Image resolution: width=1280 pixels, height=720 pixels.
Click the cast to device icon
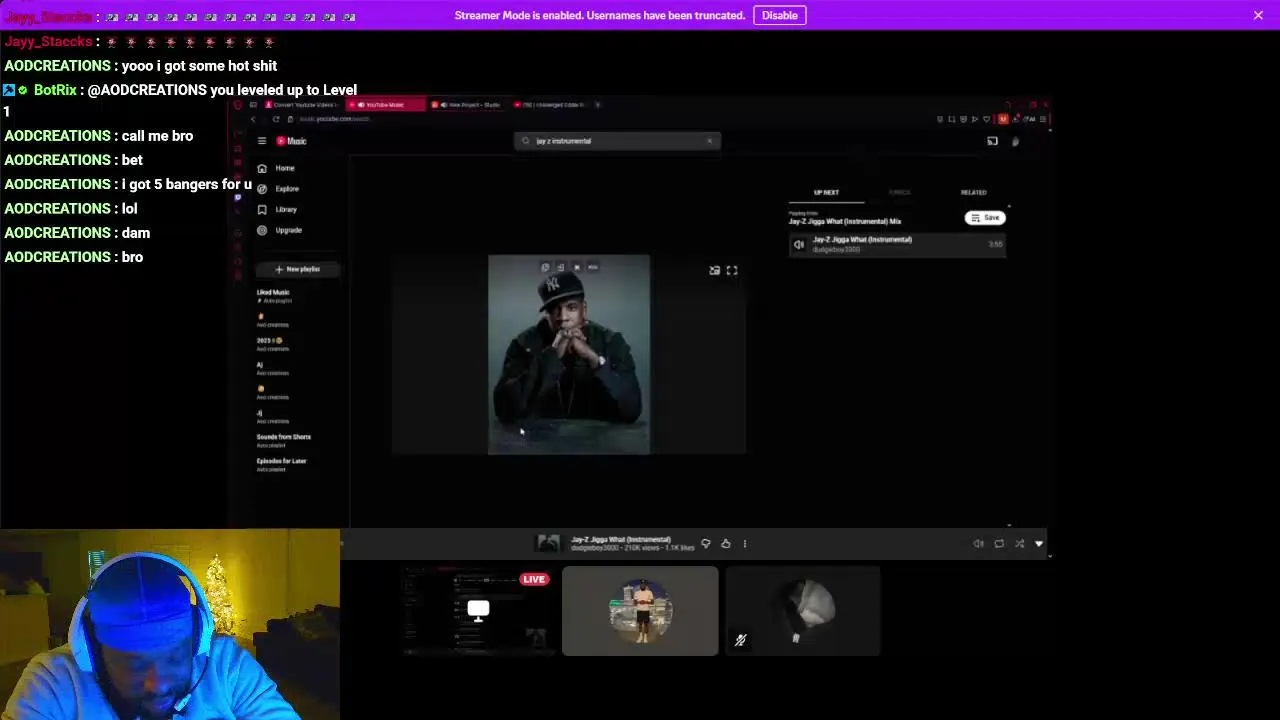pyautogui.click(x=992, y=141)
